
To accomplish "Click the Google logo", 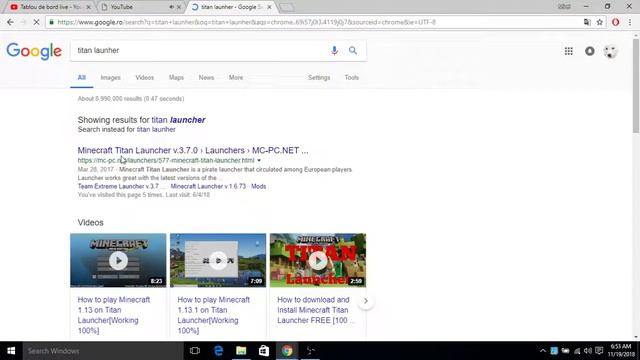I will coord(34,51).
